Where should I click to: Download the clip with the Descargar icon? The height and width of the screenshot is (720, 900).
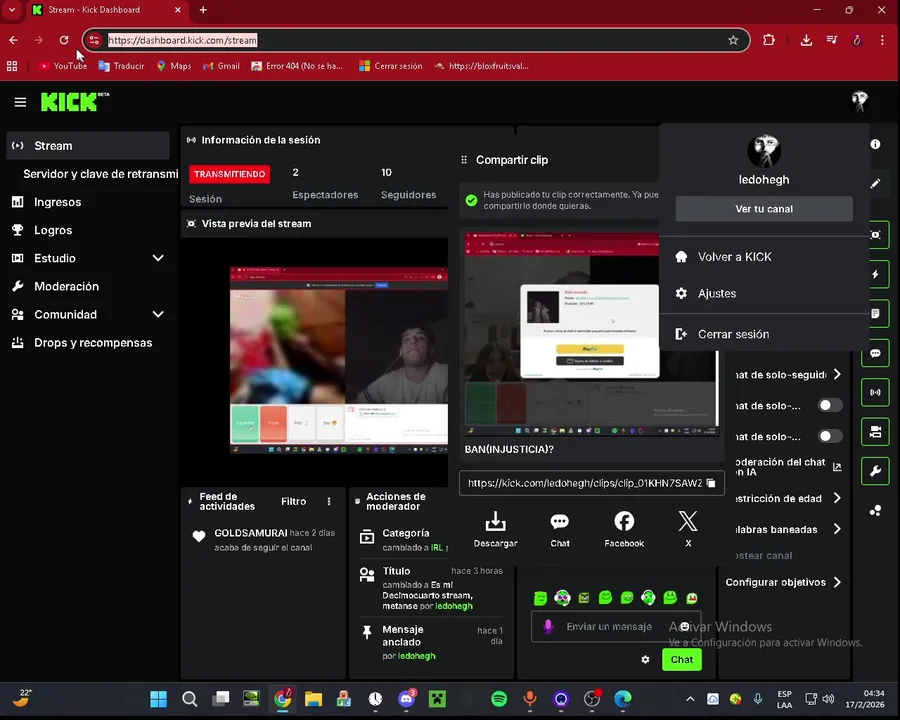coord(495,529)
